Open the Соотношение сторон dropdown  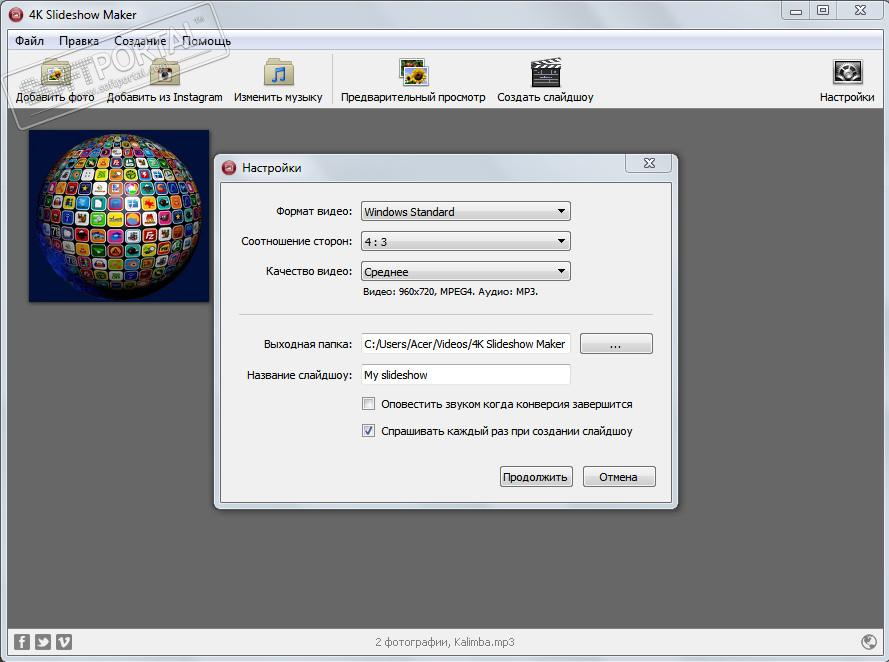465,241
